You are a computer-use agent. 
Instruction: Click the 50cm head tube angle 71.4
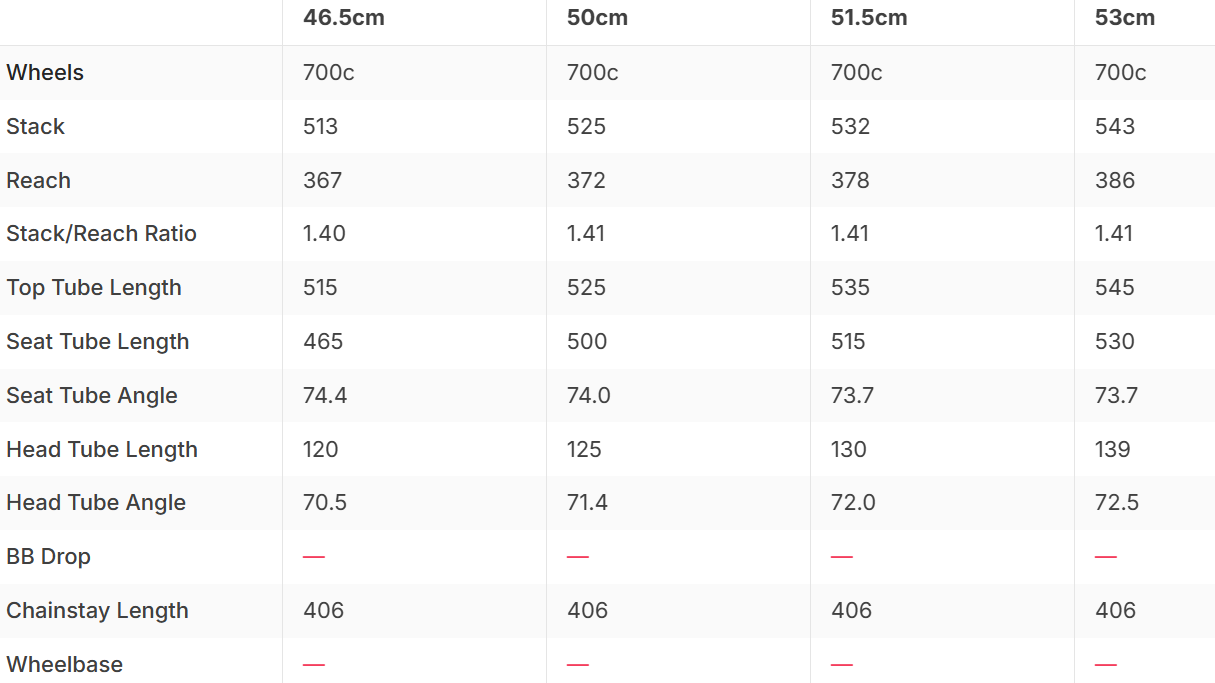coord(587,503)
